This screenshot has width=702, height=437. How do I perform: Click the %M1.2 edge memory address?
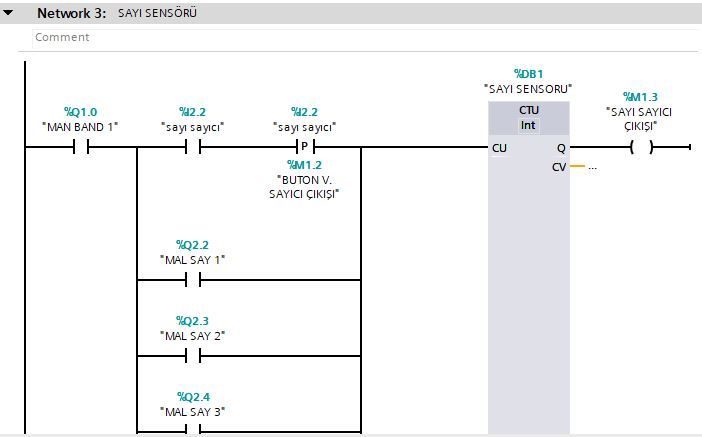tap(304, 165)
